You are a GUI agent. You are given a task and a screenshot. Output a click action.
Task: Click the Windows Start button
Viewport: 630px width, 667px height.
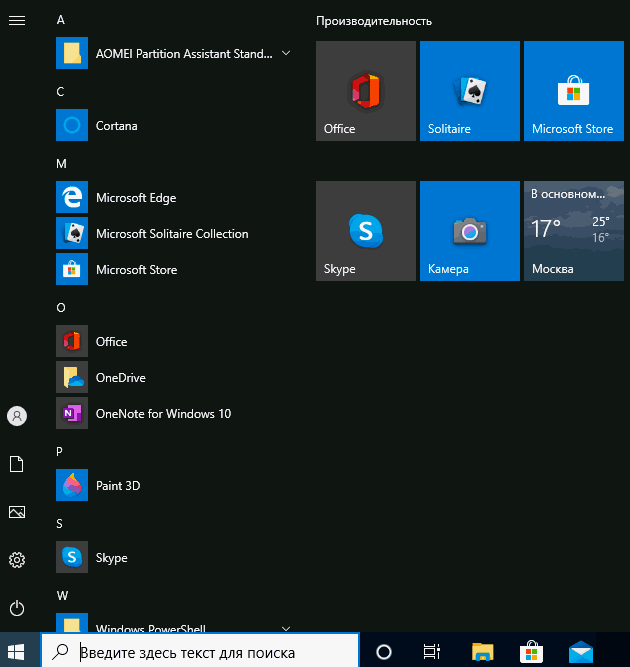[16, 651]
